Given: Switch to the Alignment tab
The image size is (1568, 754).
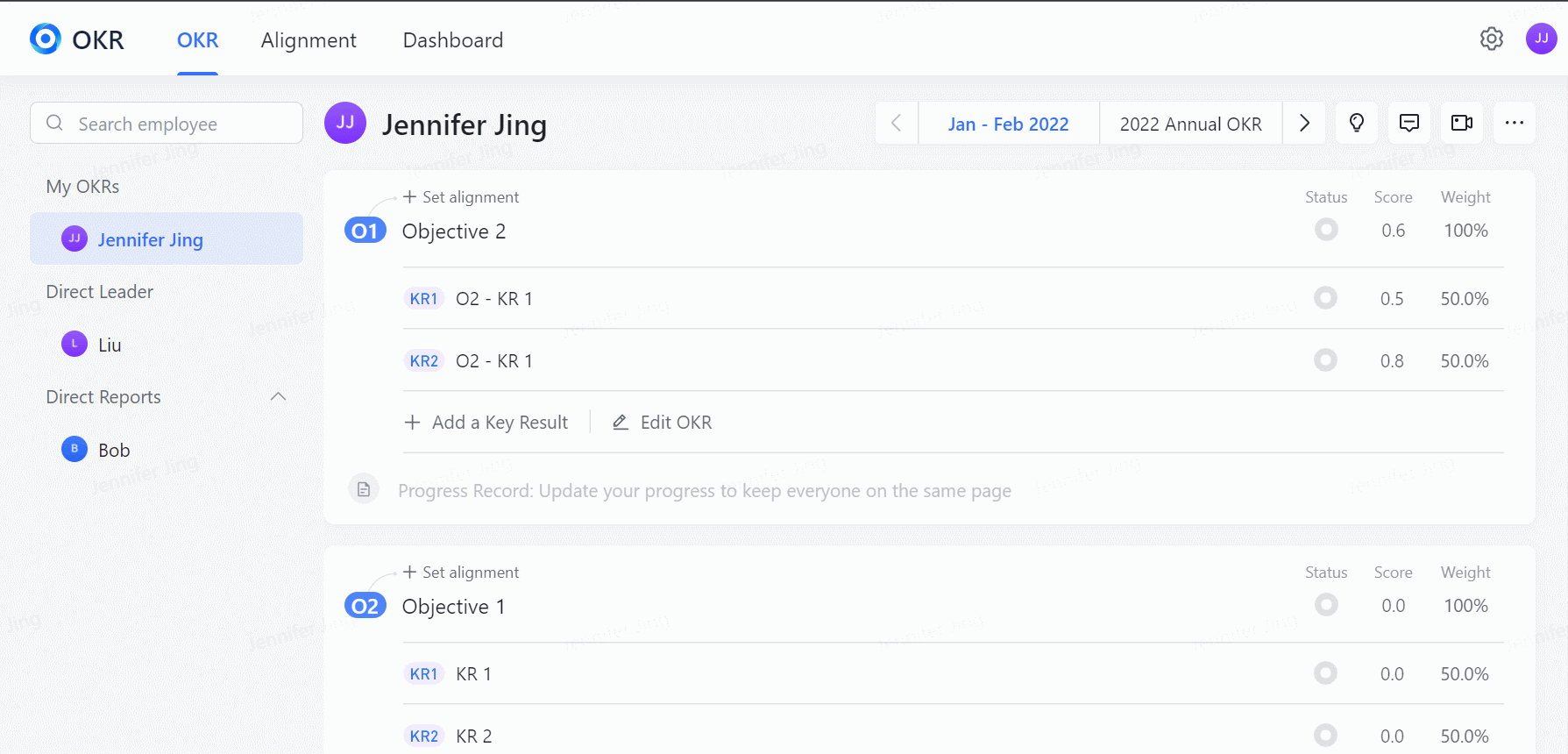Looking at the screenshot, I should pyautogui.click(x=309, y=40).
